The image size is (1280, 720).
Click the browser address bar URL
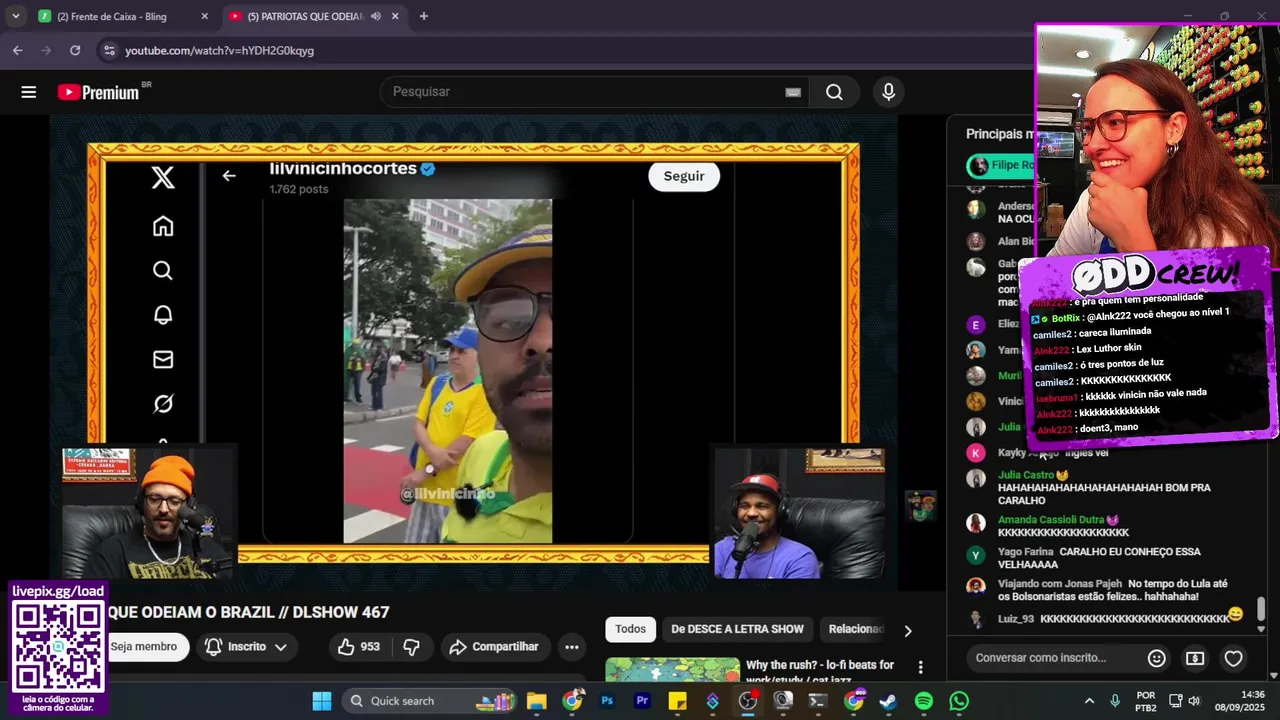point(219,50)
